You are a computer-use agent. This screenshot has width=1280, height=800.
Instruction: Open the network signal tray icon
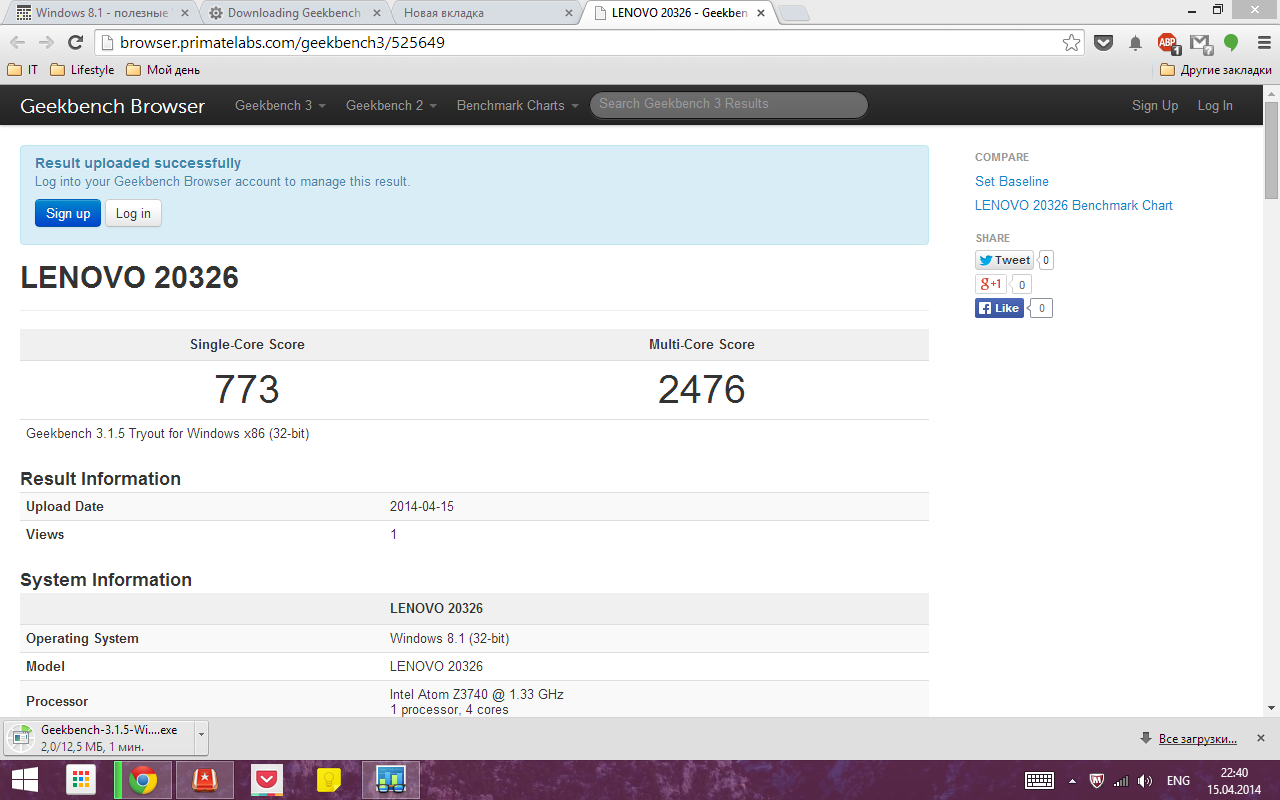pyautogui.click(x=1120, y=780)
